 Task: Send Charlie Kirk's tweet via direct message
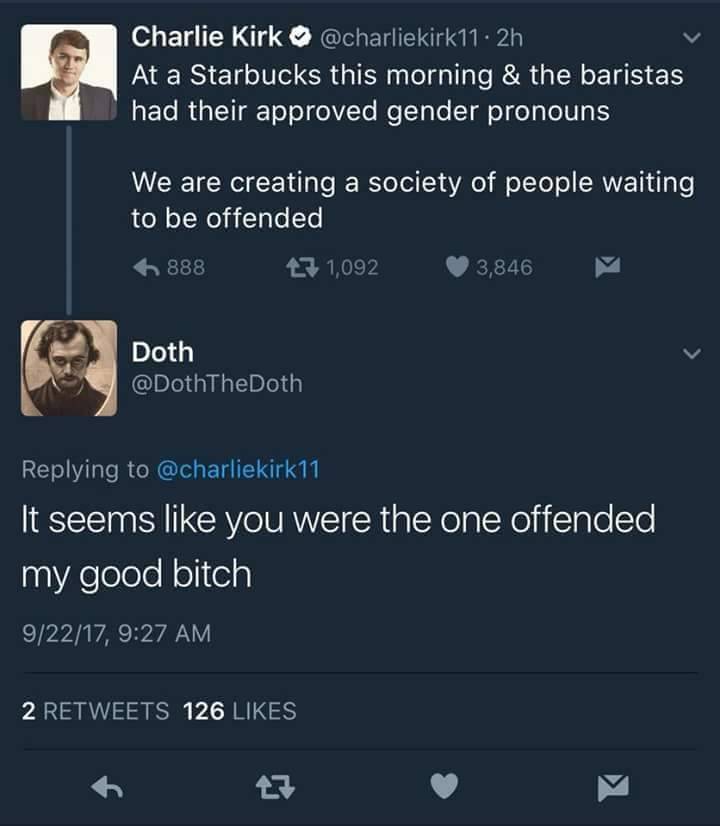coord(607,267)
